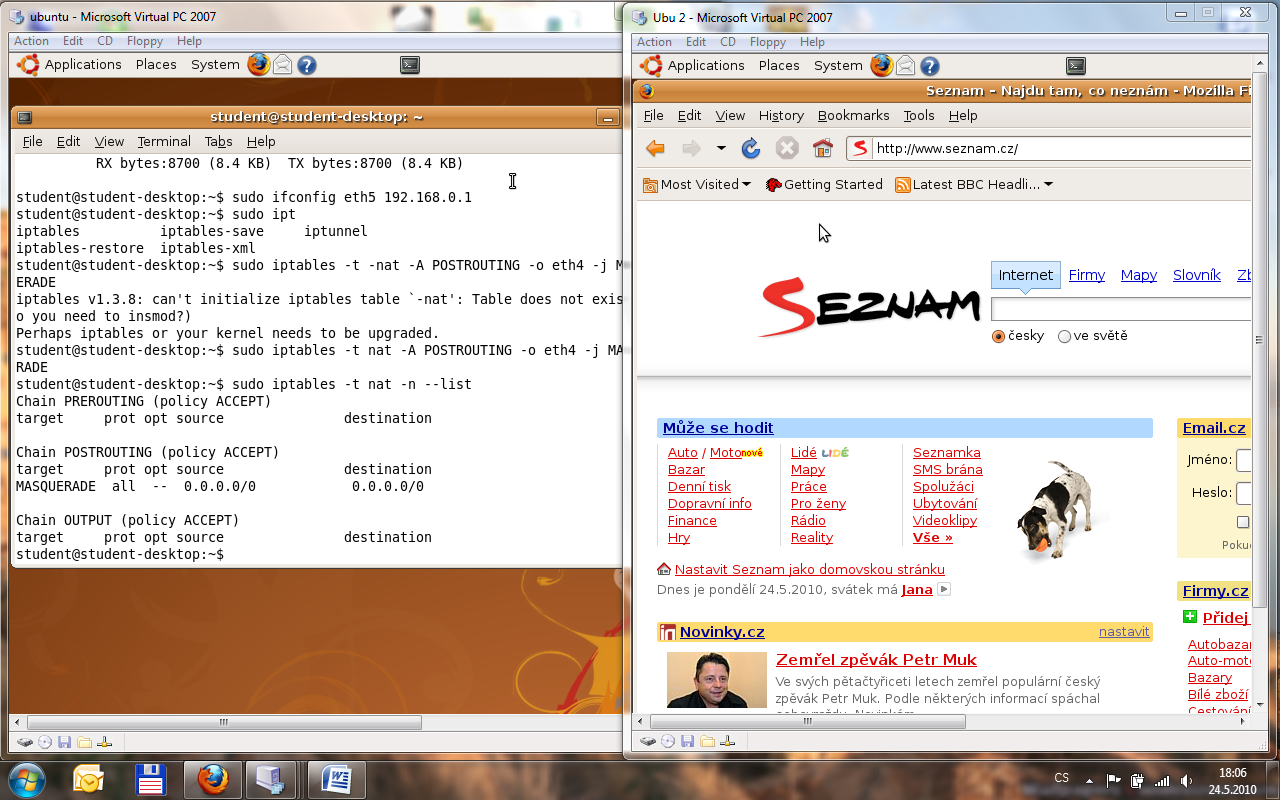
Task: Open System menu in Ubu 2 VM
Action: (838, 66)
